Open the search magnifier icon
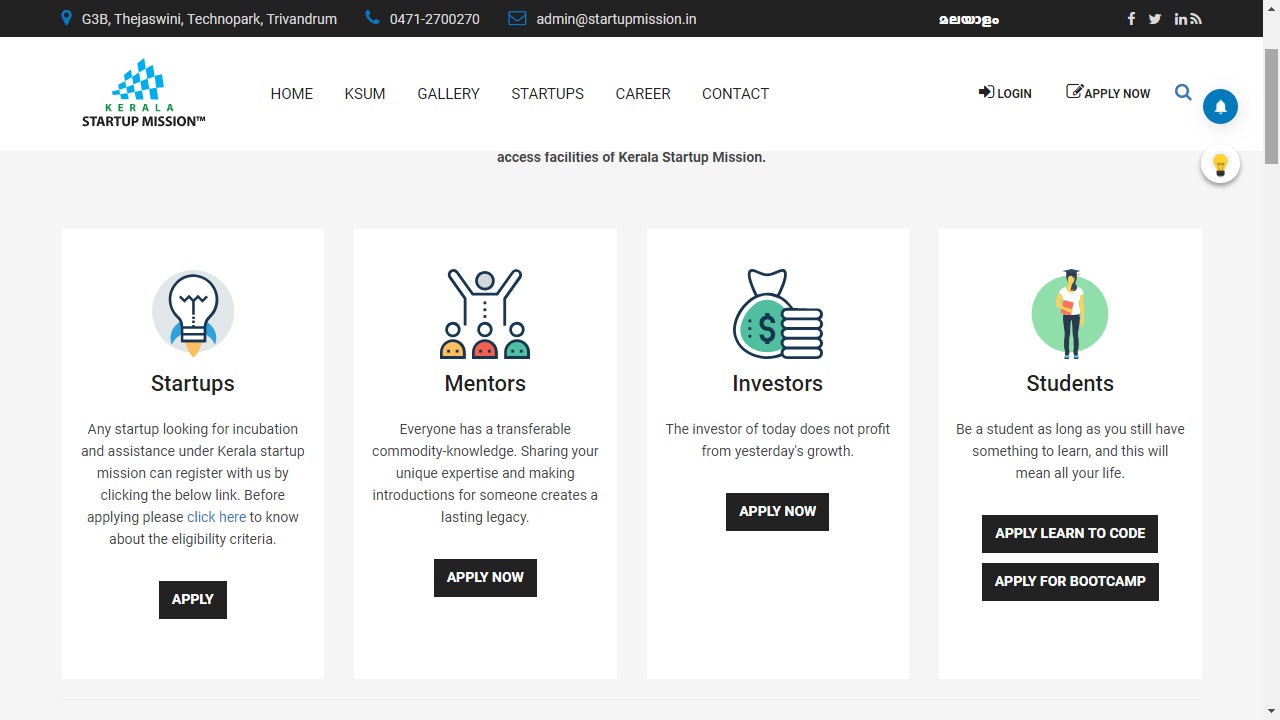This screenshot has width=1280, height=720. pos(1183,92)
